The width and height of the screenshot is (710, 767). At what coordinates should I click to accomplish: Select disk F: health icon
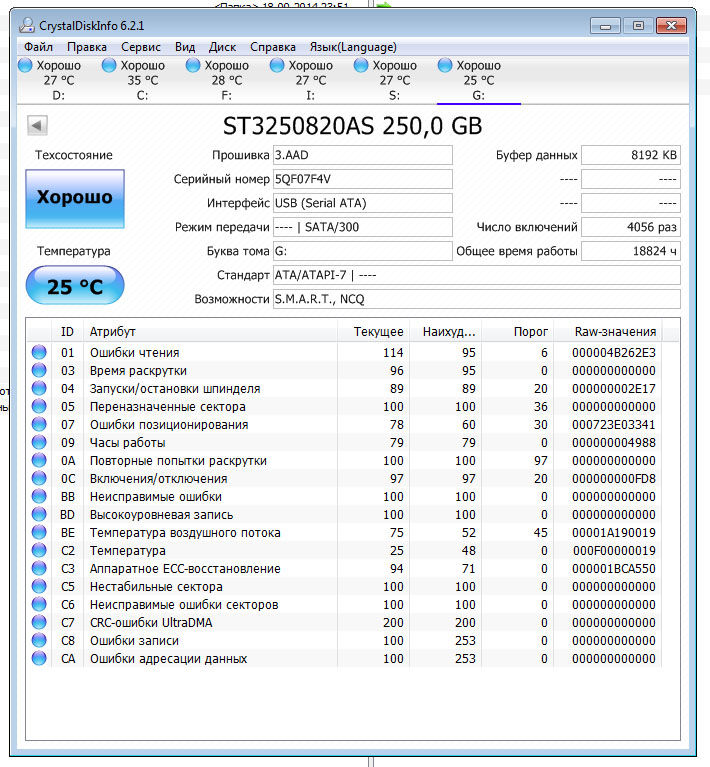(193, 65)
